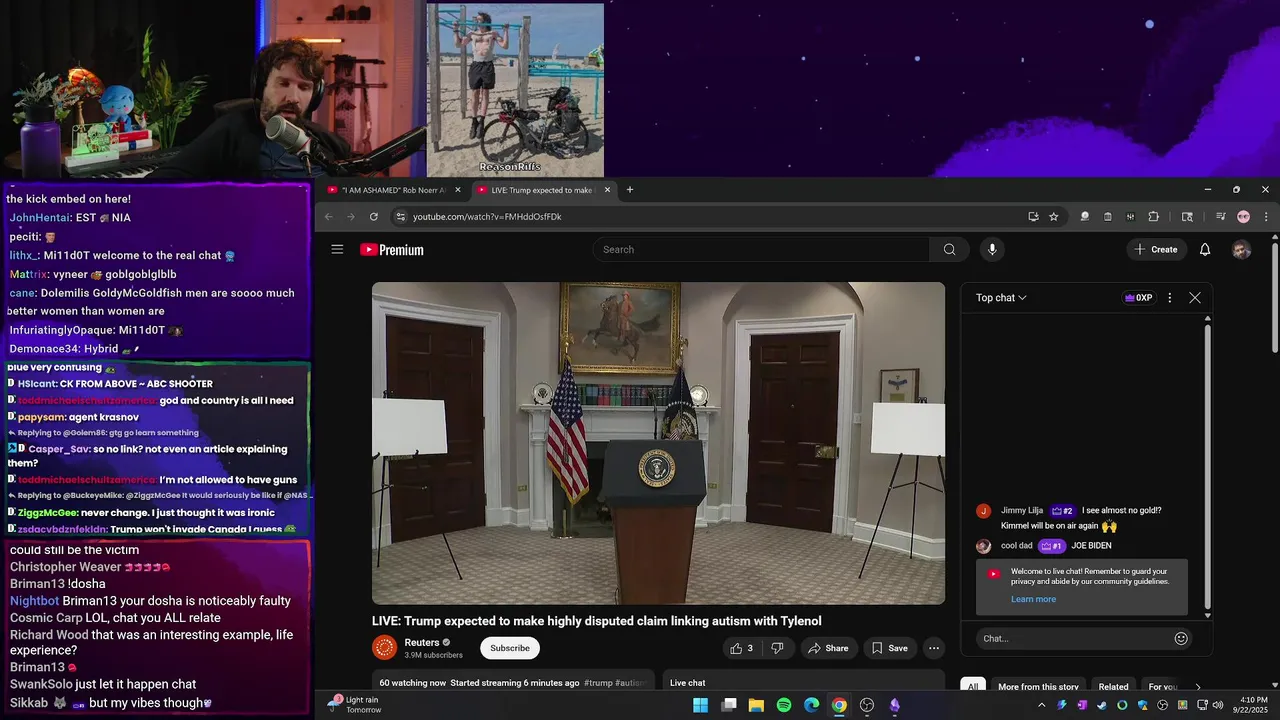1280x720 pixels.
Task: Click the YouTube search magnifier button
Action: [949, 250]
